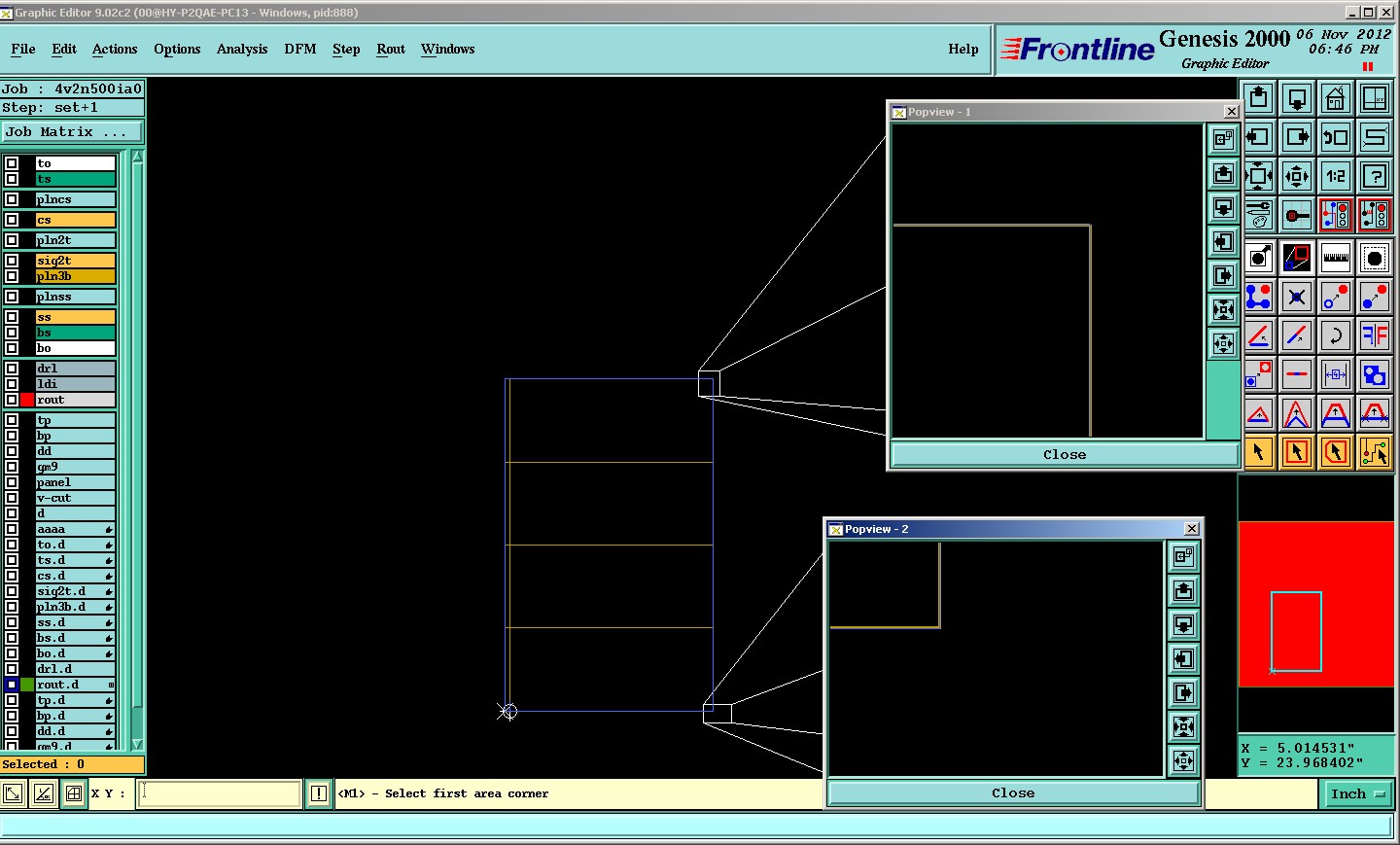
Task: Click the layer list scrollbar up arrow
Action: pyautogui.click(x=137, y=157)
